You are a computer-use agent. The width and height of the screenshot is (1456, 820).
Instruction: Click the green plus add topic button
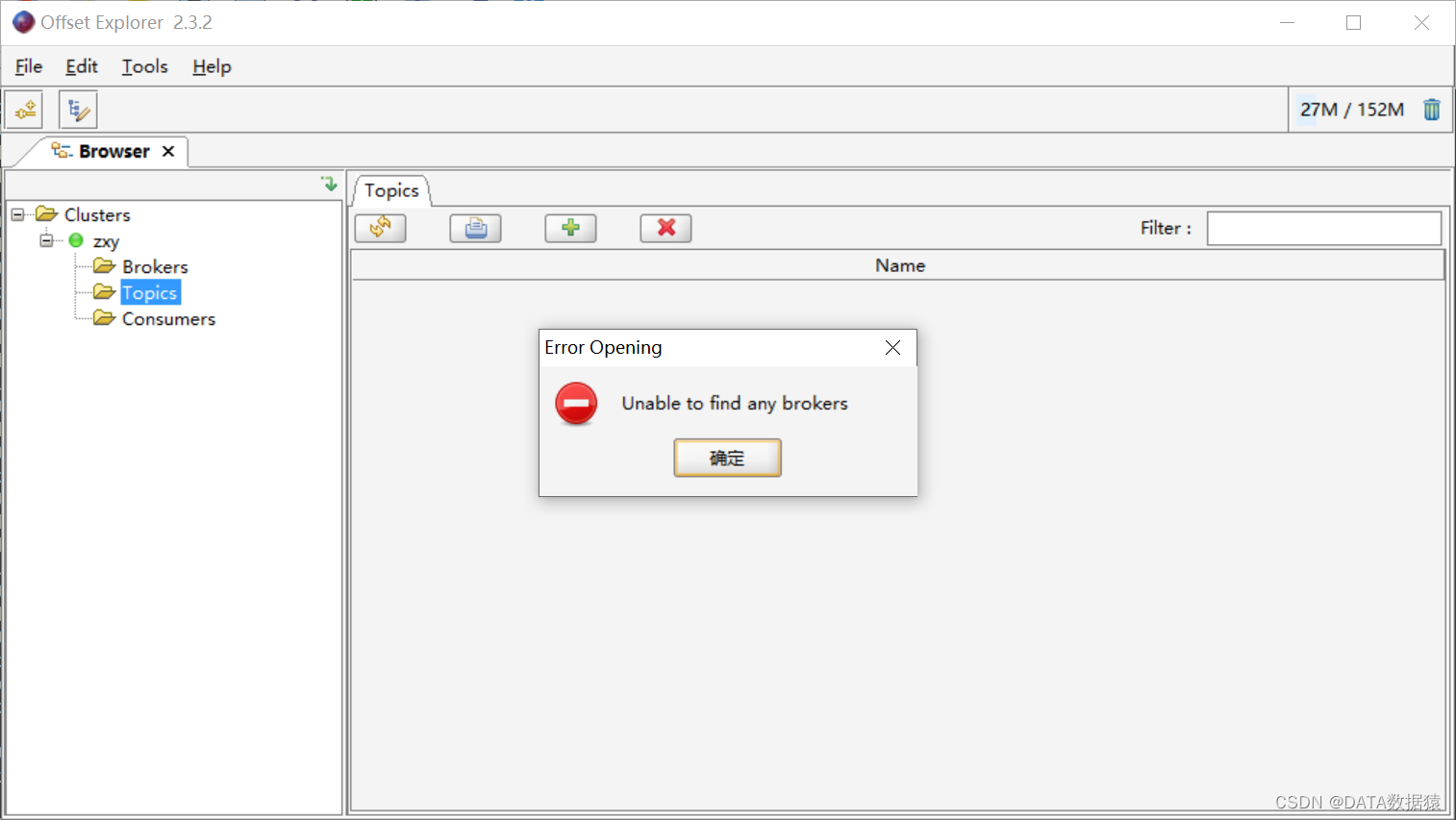(570, 228)
